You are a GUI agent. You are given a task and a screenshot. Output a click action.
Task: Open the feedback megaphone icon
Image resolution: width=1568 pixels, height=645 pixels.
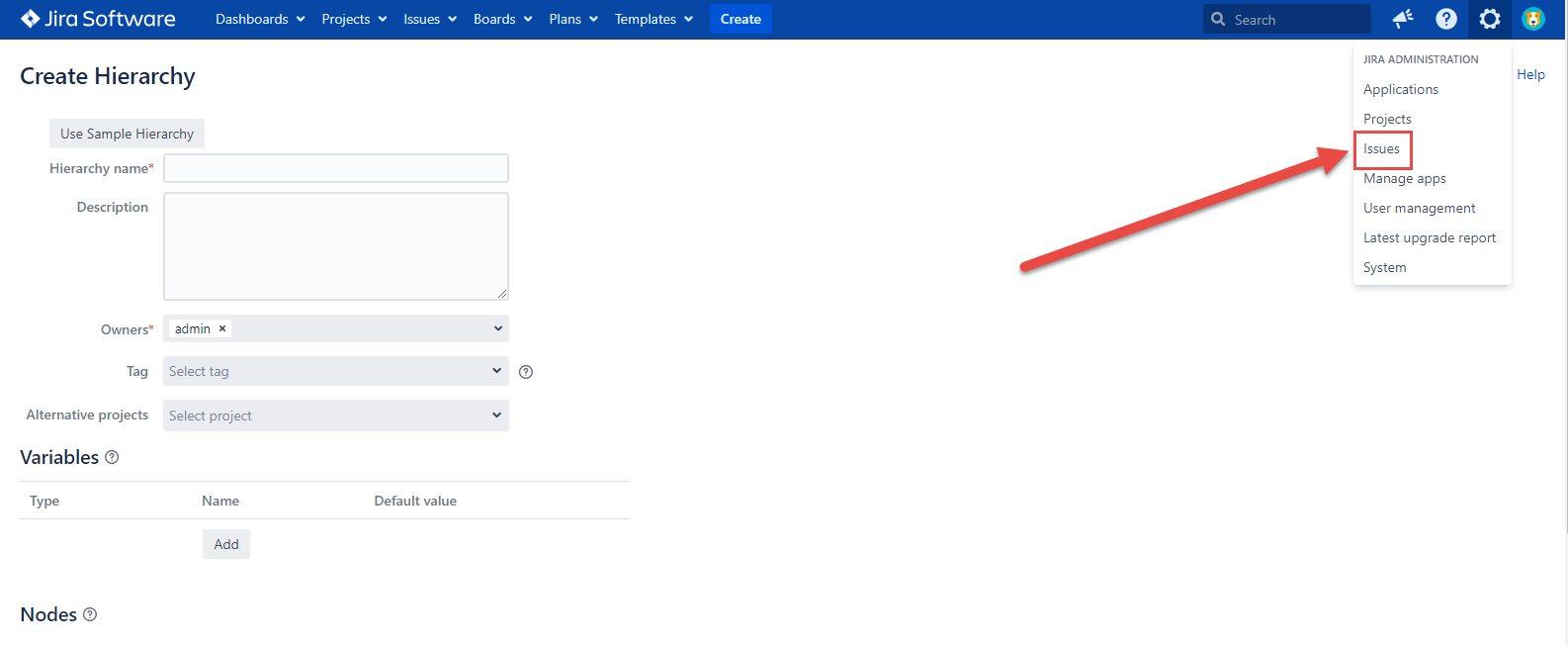point(1402,19)
